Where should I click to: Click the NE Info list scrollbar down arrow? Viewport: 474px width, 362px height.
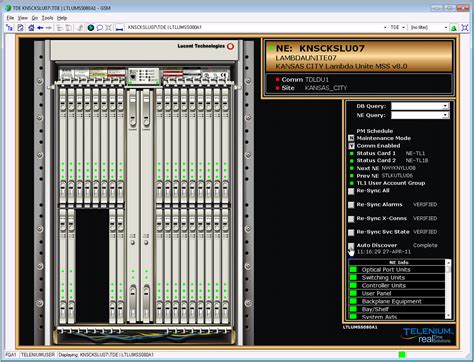[448, 315]
